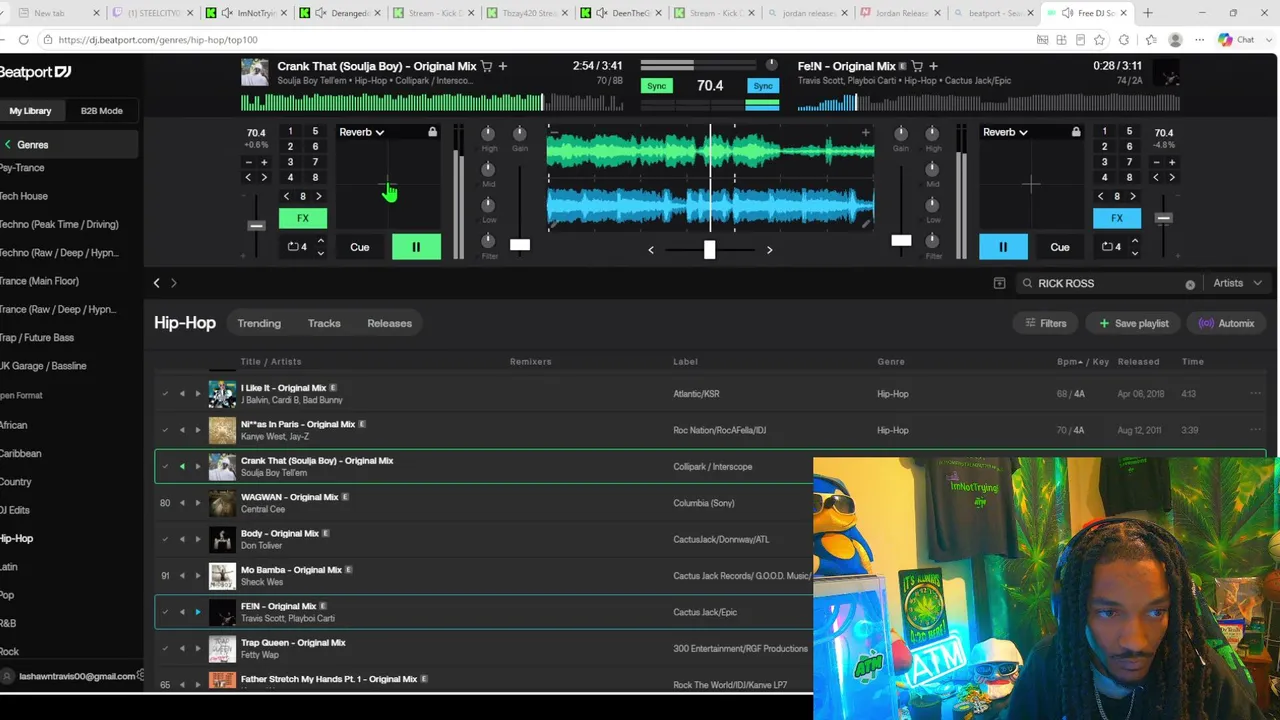Save the list as a playlist
The width and height of the screenshot is (1280, 720).
pyautogui.click(x=1134, y=323)
